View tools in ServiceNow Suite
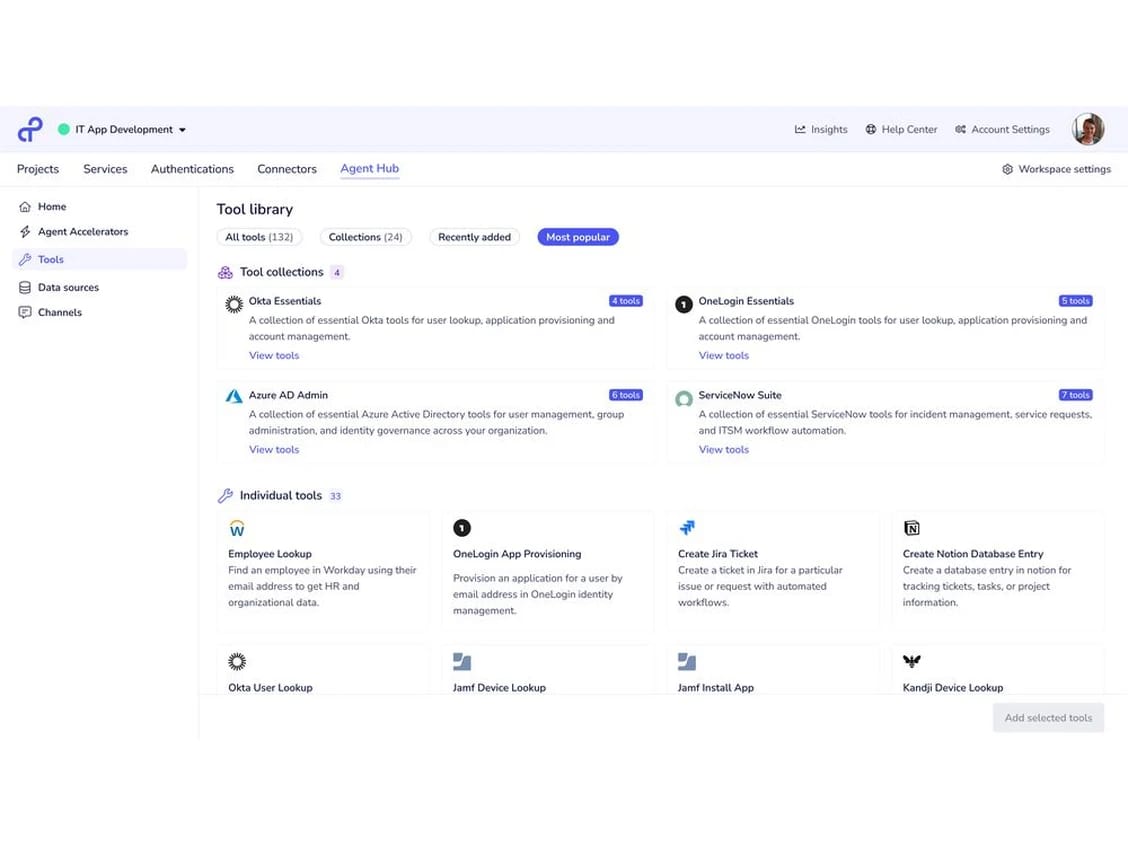1128x846 pixels. 724,450
